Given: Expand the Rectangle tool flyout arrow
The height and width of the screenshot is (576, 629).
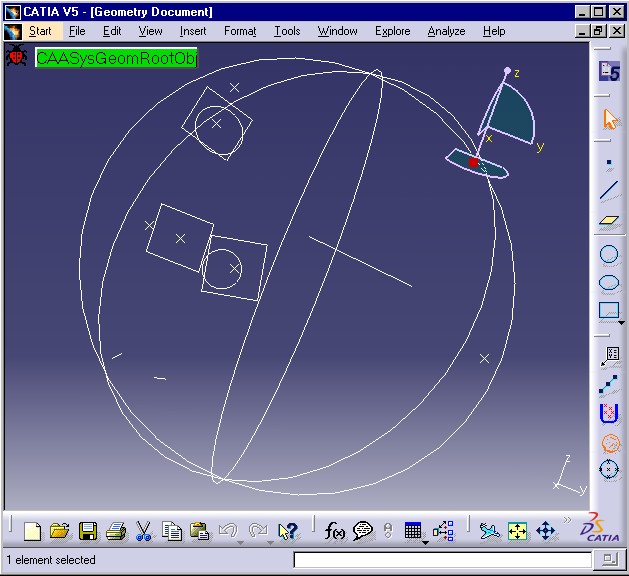Looking at the screenshot, I should click(622, 322).
